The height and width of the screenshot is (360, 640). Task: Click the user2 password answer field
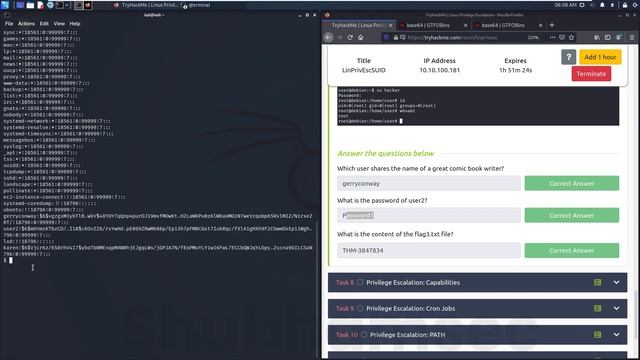[429, 215]
